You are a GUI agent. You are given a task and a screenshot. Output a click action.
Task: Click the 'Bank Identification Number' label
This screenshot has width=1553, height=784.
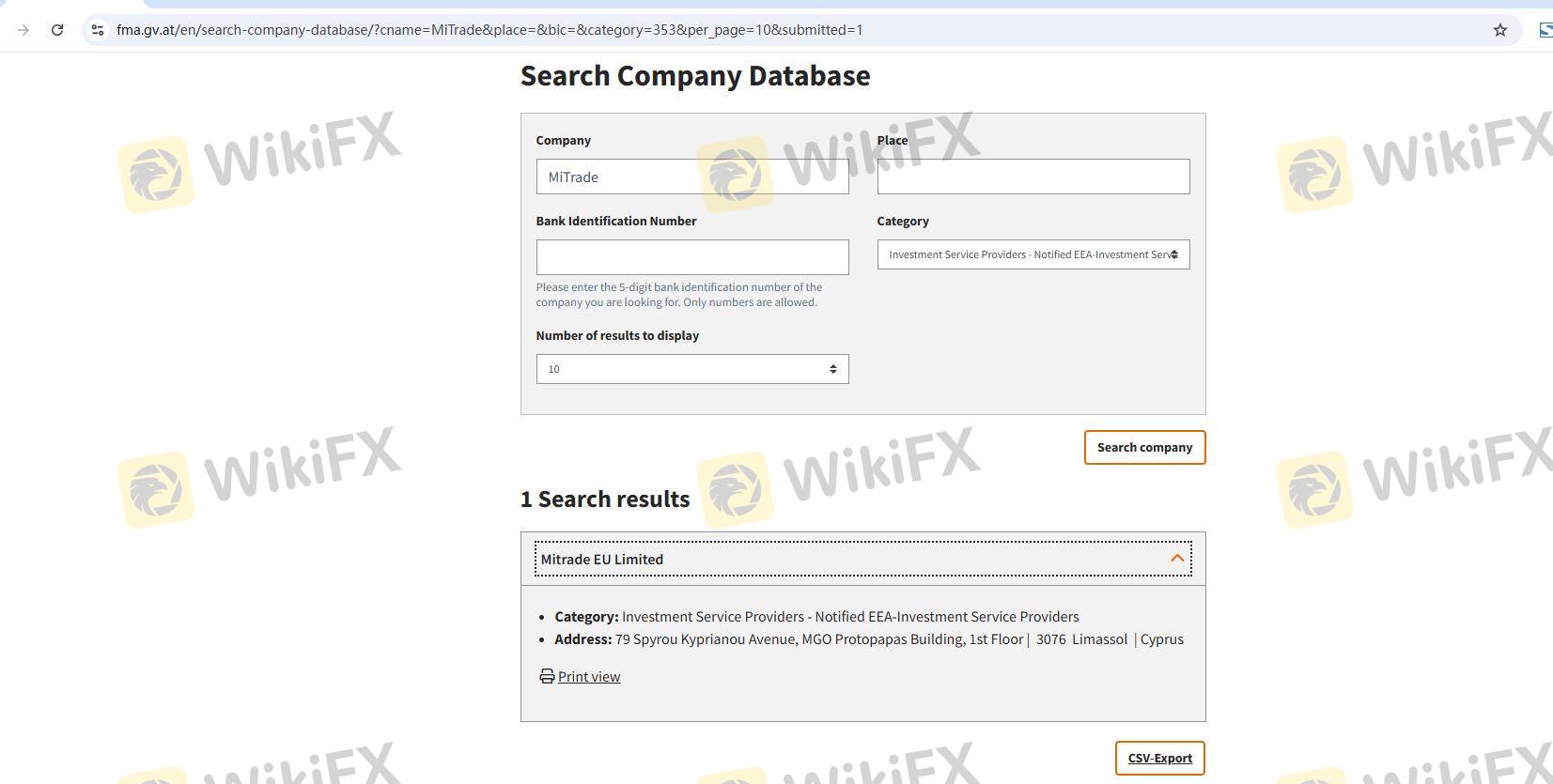[616, 222]
